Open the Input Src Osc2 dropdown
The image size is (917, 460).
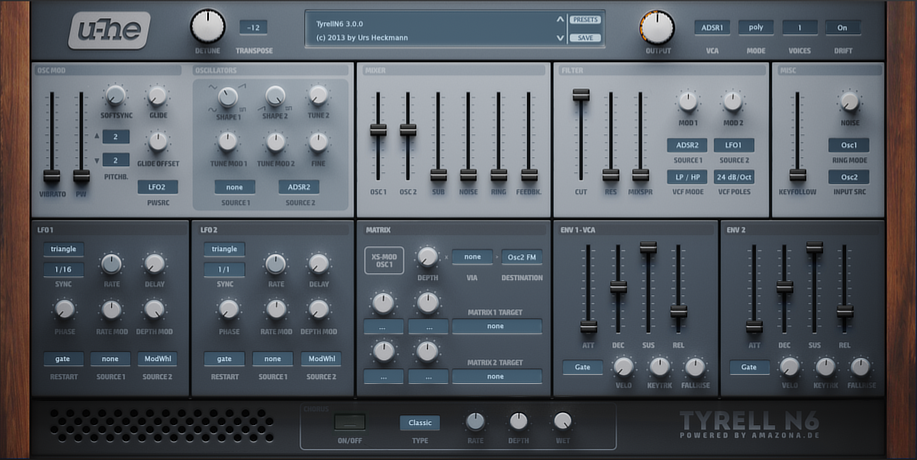pyautogui.click(x=849, y=177)
